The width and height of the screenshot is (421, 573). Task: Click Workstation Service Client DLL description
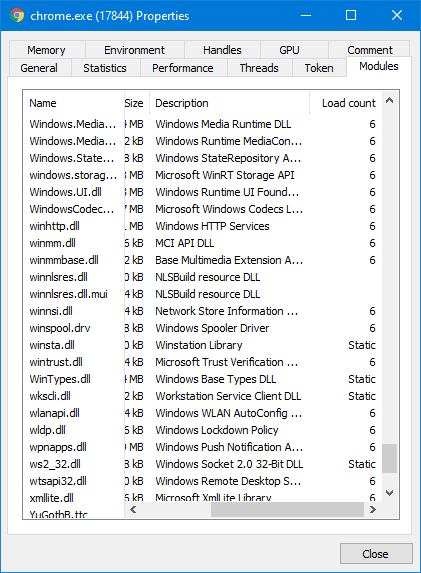[x=228, y=396]
